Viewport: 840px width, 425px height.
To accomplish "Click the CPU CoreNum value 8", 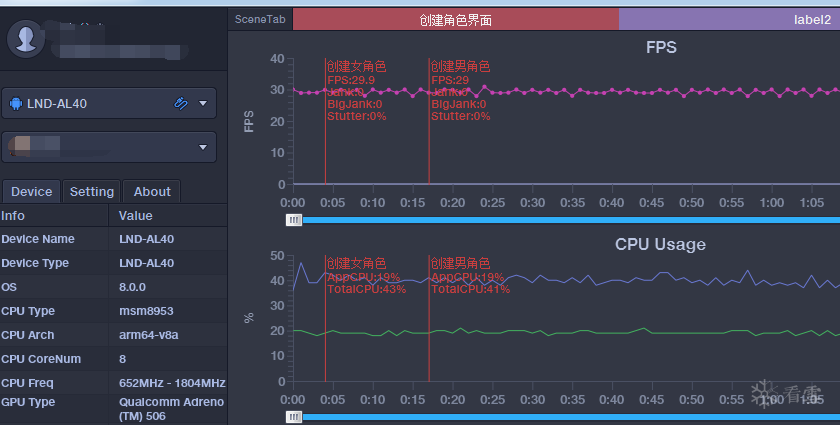I will [123, 359].
